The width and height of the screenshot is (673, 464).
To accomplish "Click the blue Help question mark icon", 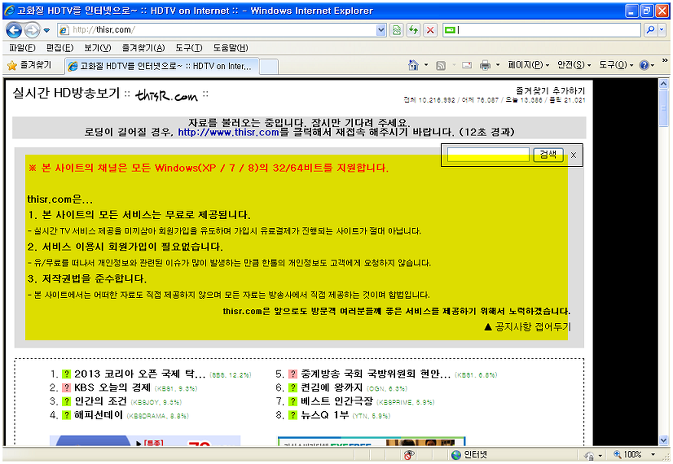I will coord(644,65).
